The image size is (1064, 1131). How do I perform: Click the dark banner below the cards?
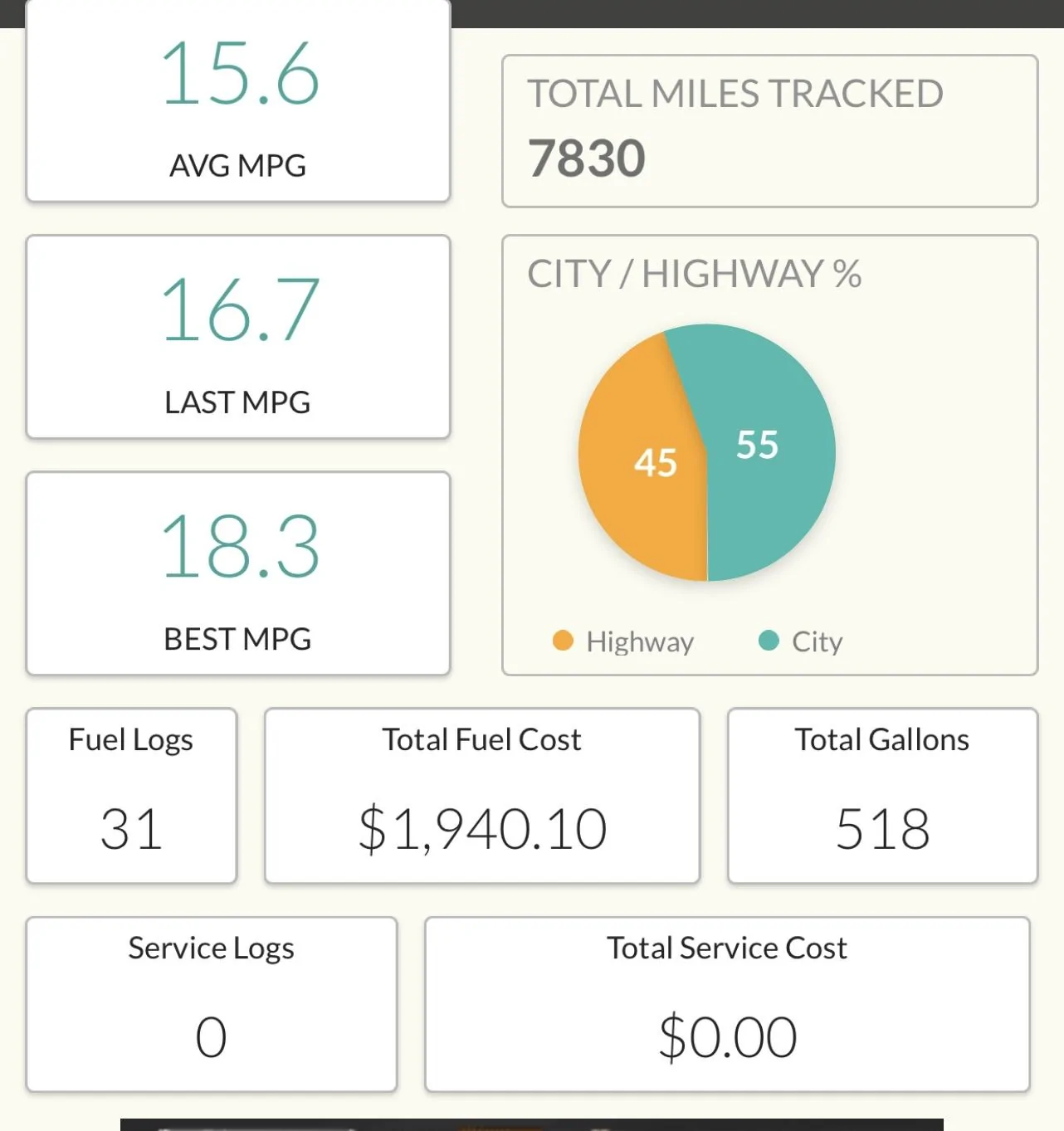pos(532,1124)
